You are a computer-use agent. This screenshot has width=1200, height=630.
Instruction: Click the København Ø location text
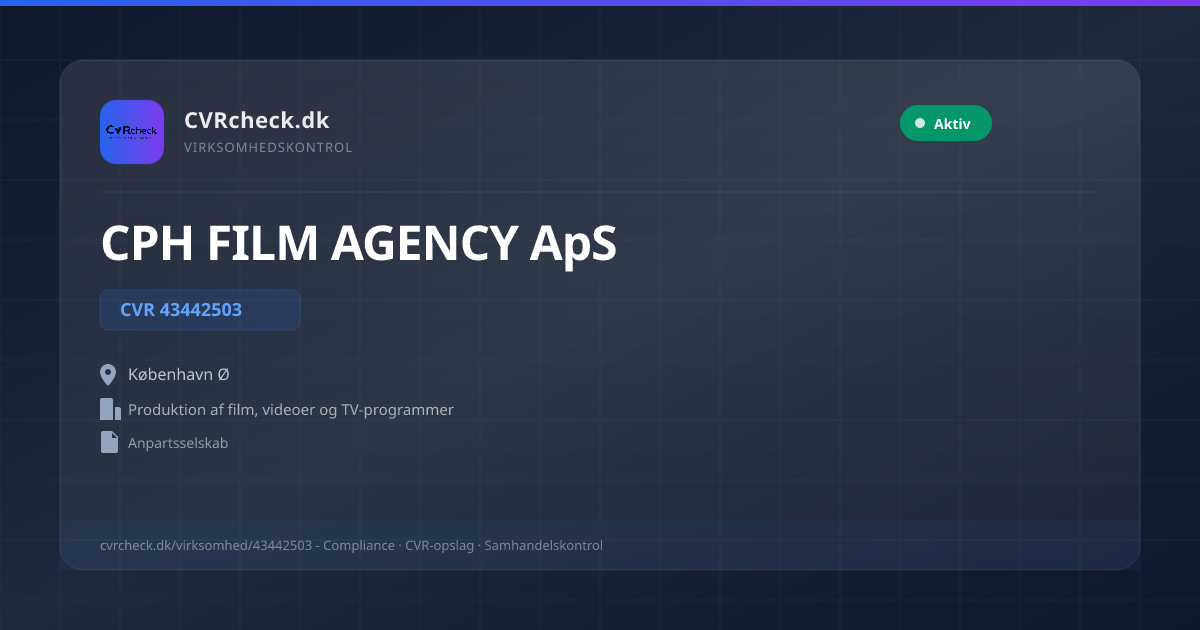(x=179, y=375)
